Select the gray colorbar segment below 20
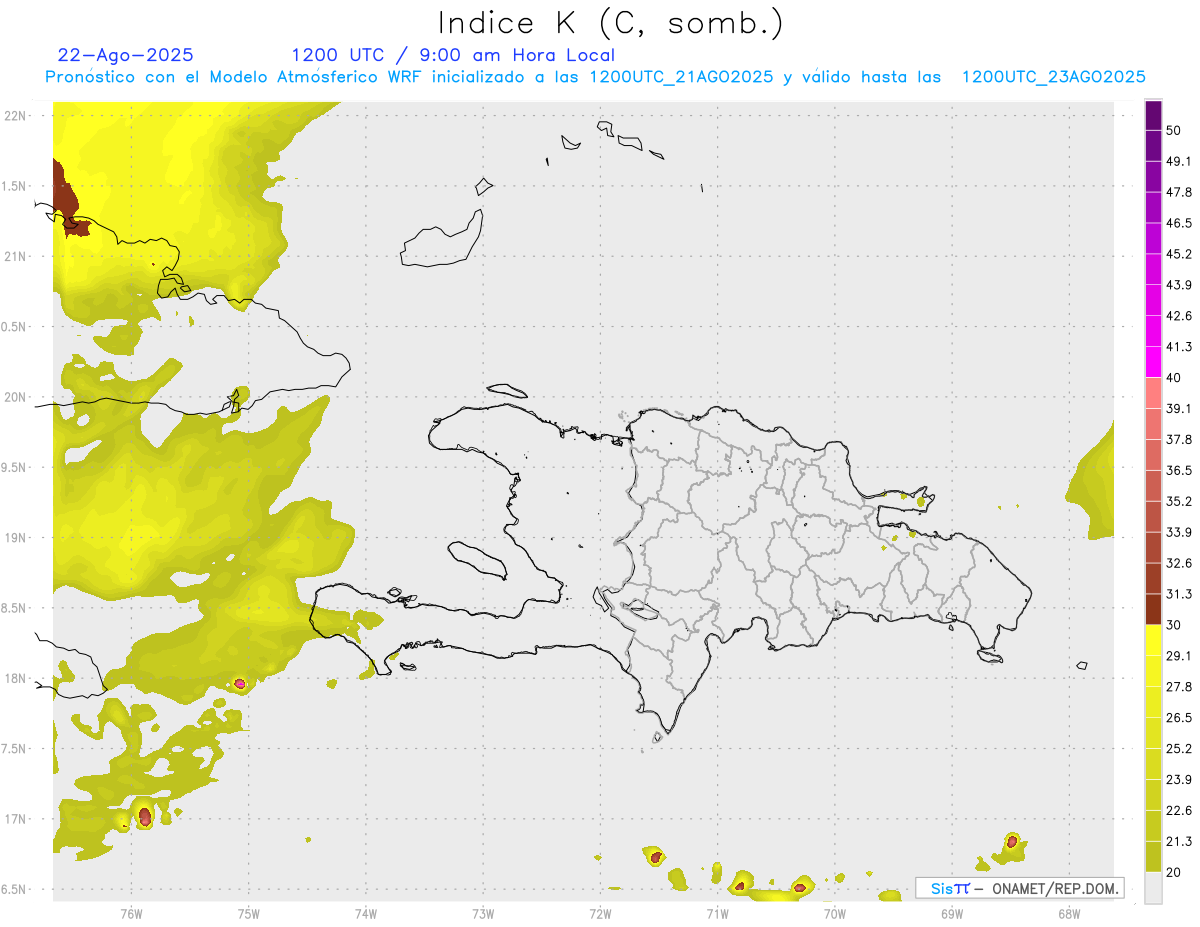 pos(1153,887)
